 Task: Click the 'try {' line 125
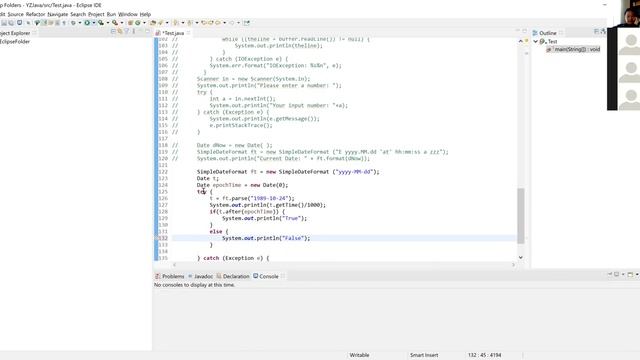point(204,191)
